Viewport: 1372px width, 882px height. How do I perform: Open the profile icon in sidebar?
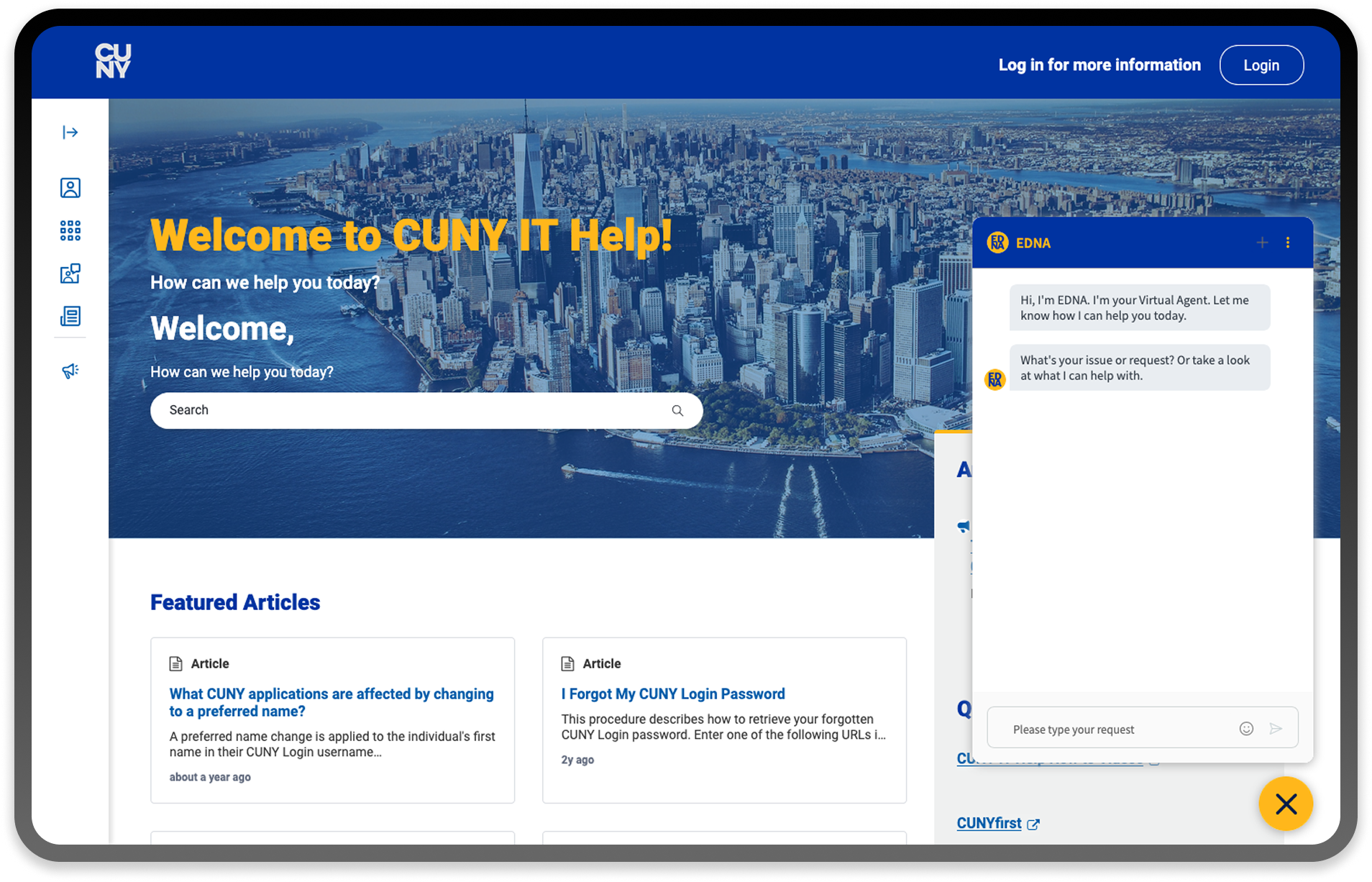pos(70,188)
